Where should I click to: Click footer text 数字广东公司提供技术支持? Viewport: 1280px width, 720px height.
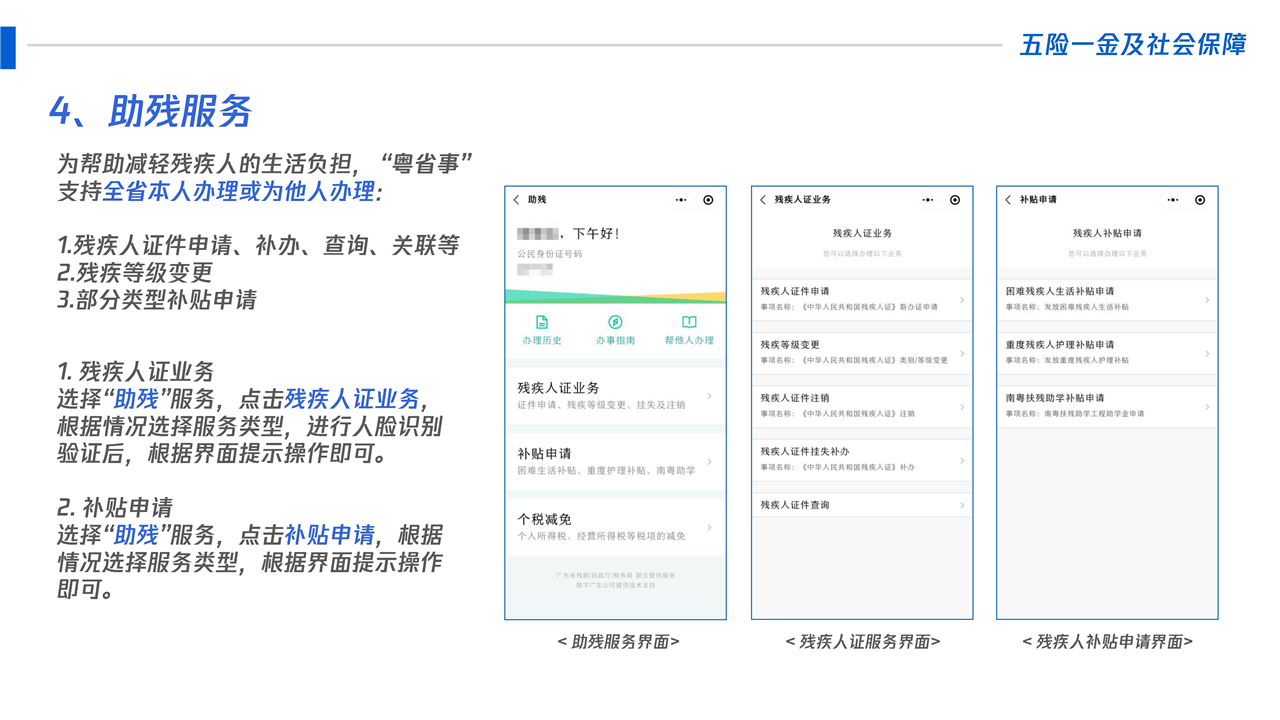coord(615,585)
